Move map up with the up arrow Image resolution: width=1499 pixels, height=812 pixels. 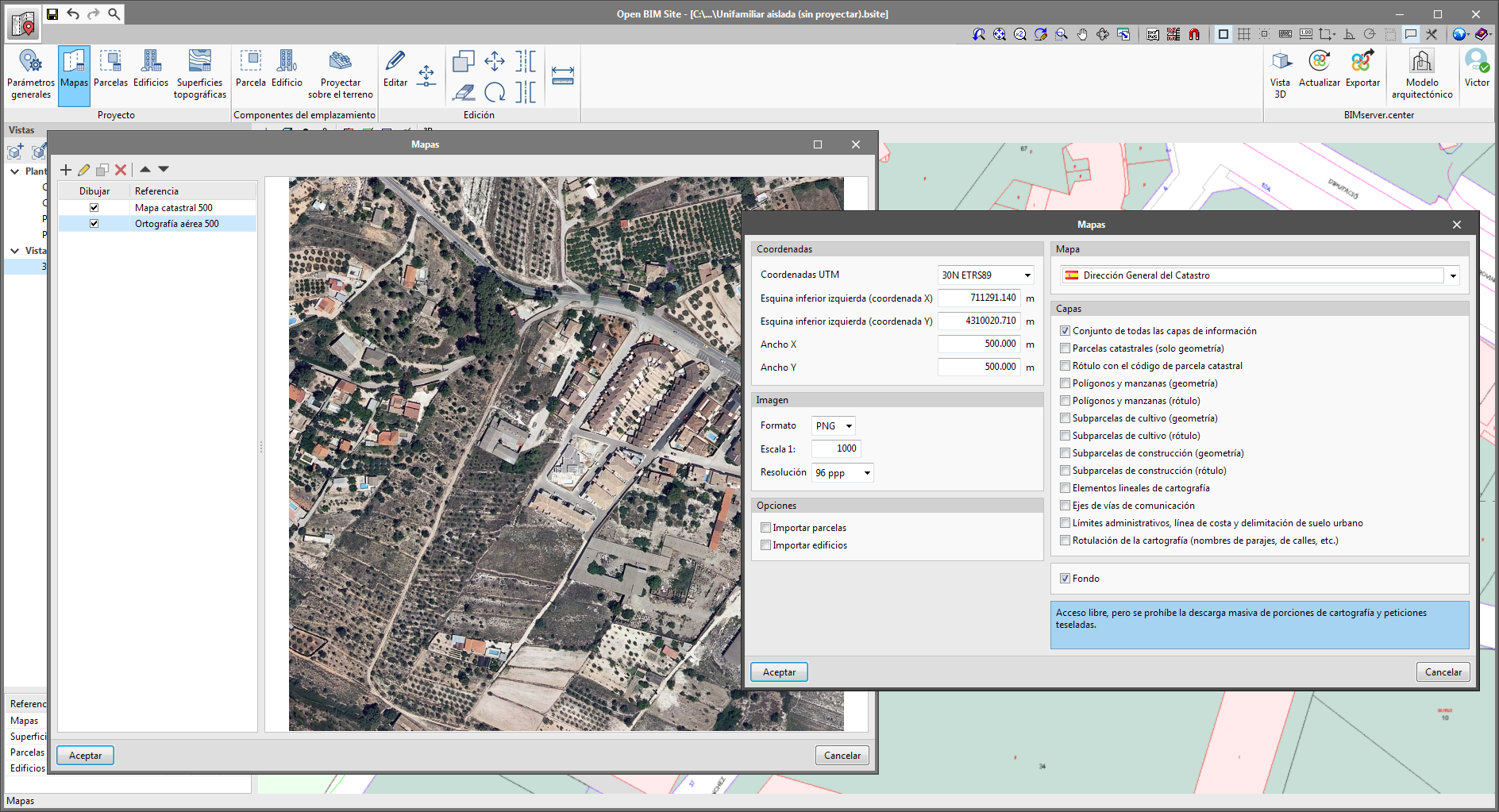point(145,169)
